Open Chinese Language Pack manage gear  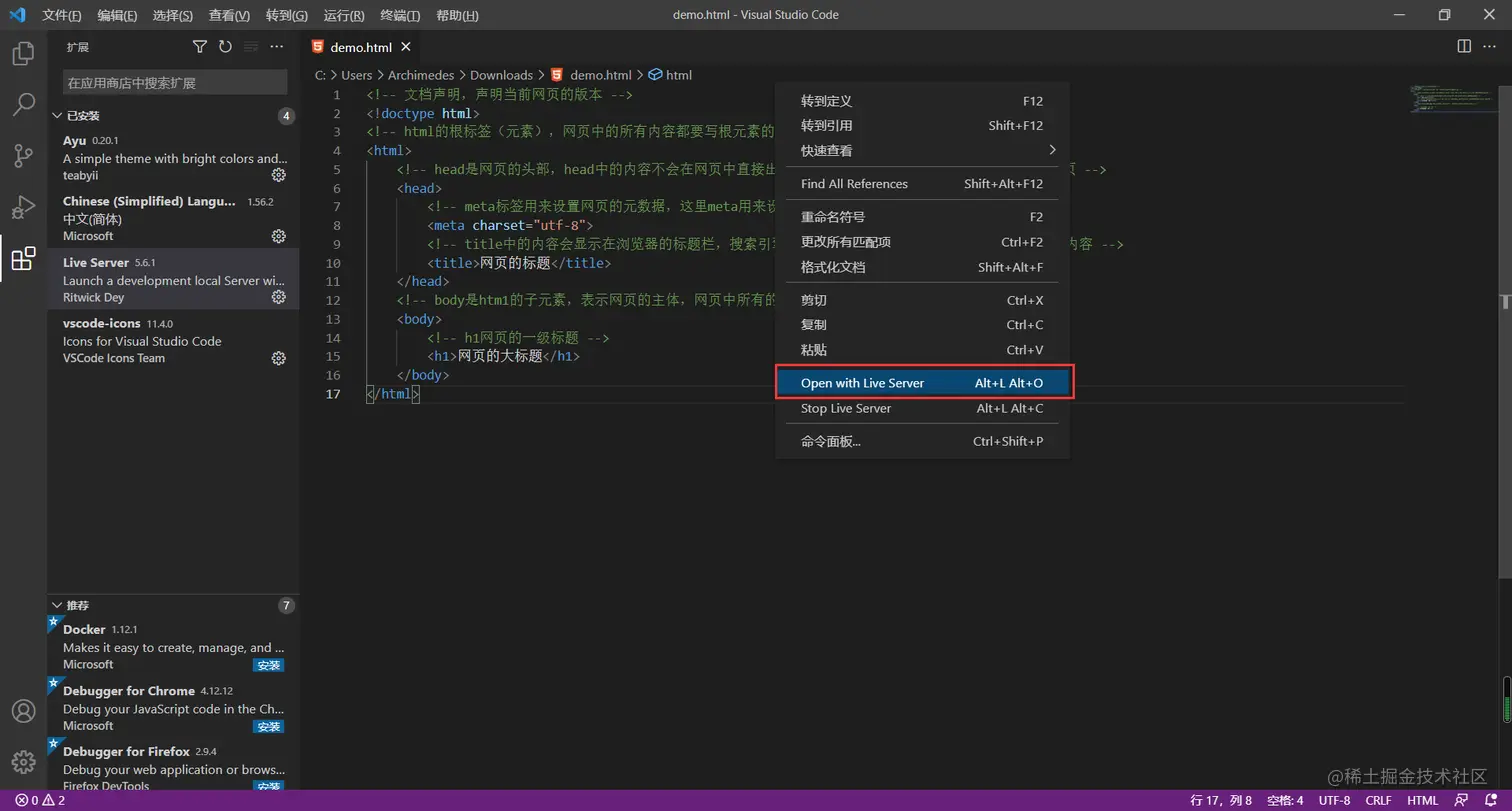click(x=279, y=236)
